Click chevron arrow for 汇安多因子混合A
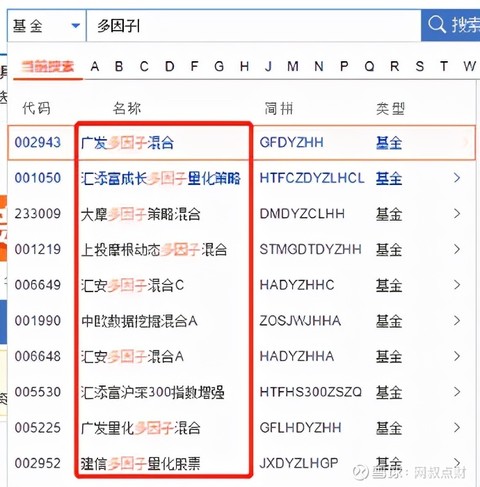This screenshot has height=487, width=480. coord(457,356)
